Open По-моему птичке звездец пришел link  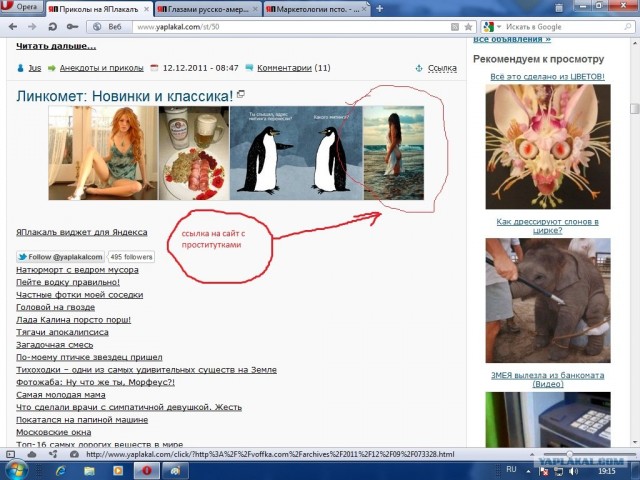click(x=89, y=358)
